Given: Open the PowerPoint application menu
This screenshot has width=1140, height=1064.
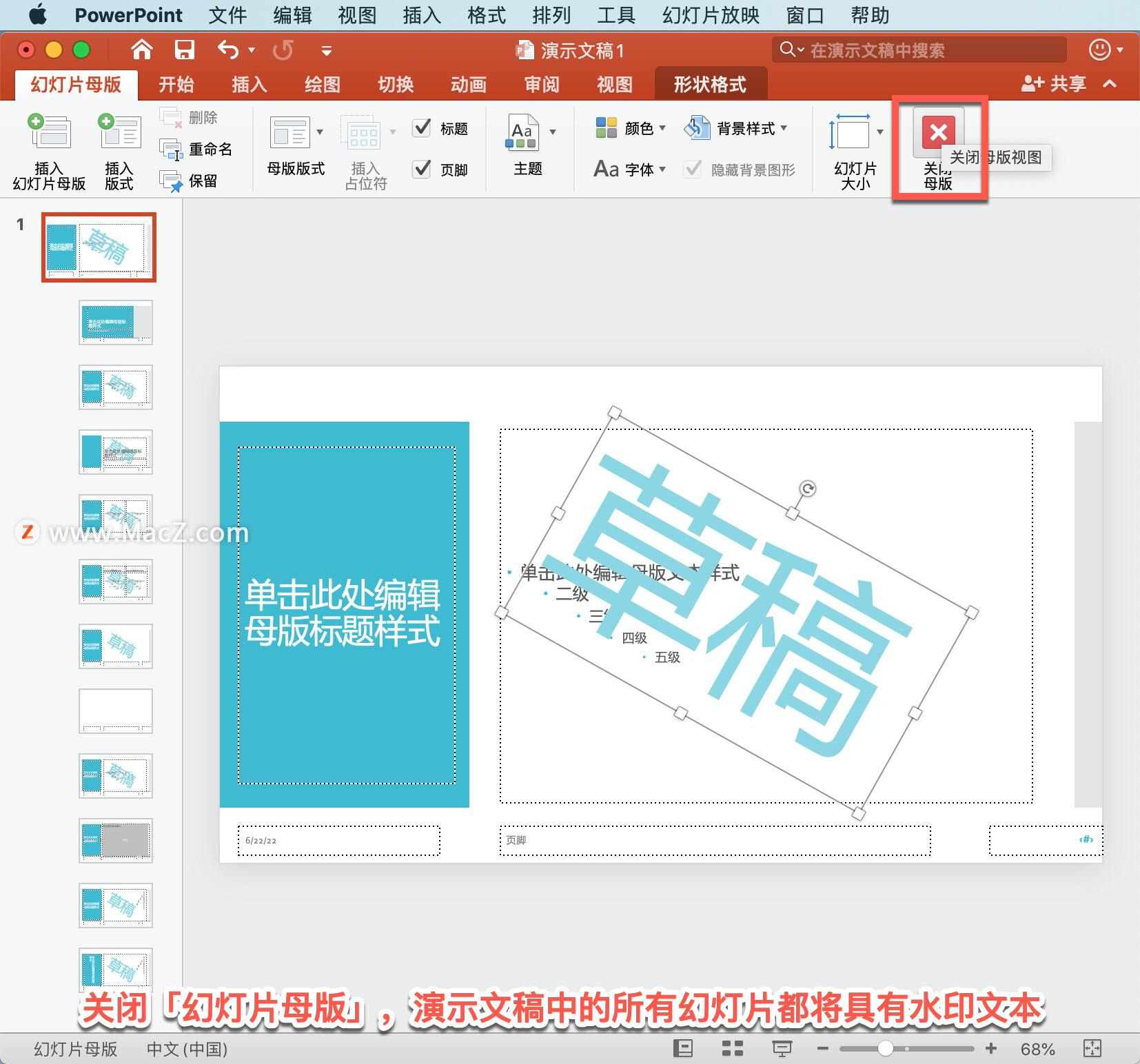Looking at the screenshot, I should coord(128,15).
